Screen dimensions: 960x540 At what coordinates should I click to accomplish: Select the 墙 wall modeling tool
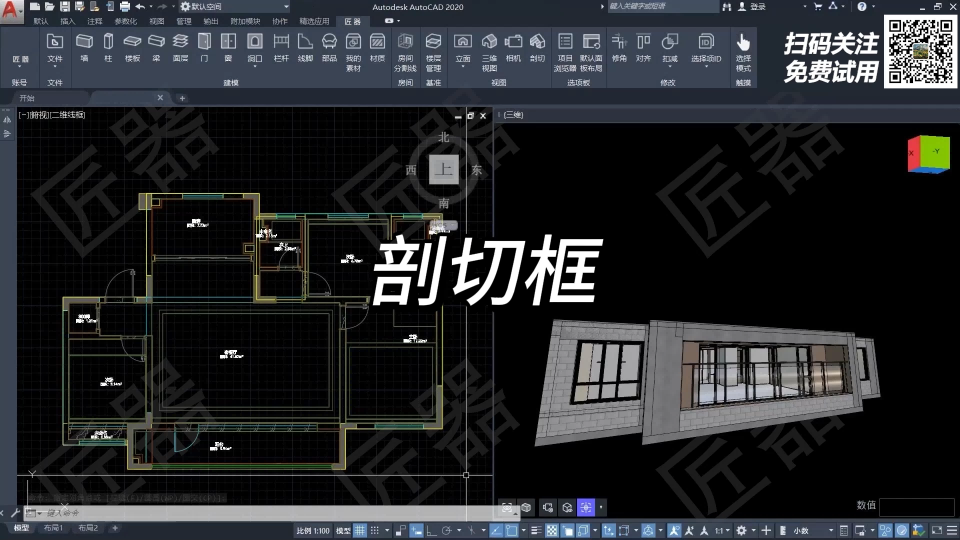coord(84,48)
